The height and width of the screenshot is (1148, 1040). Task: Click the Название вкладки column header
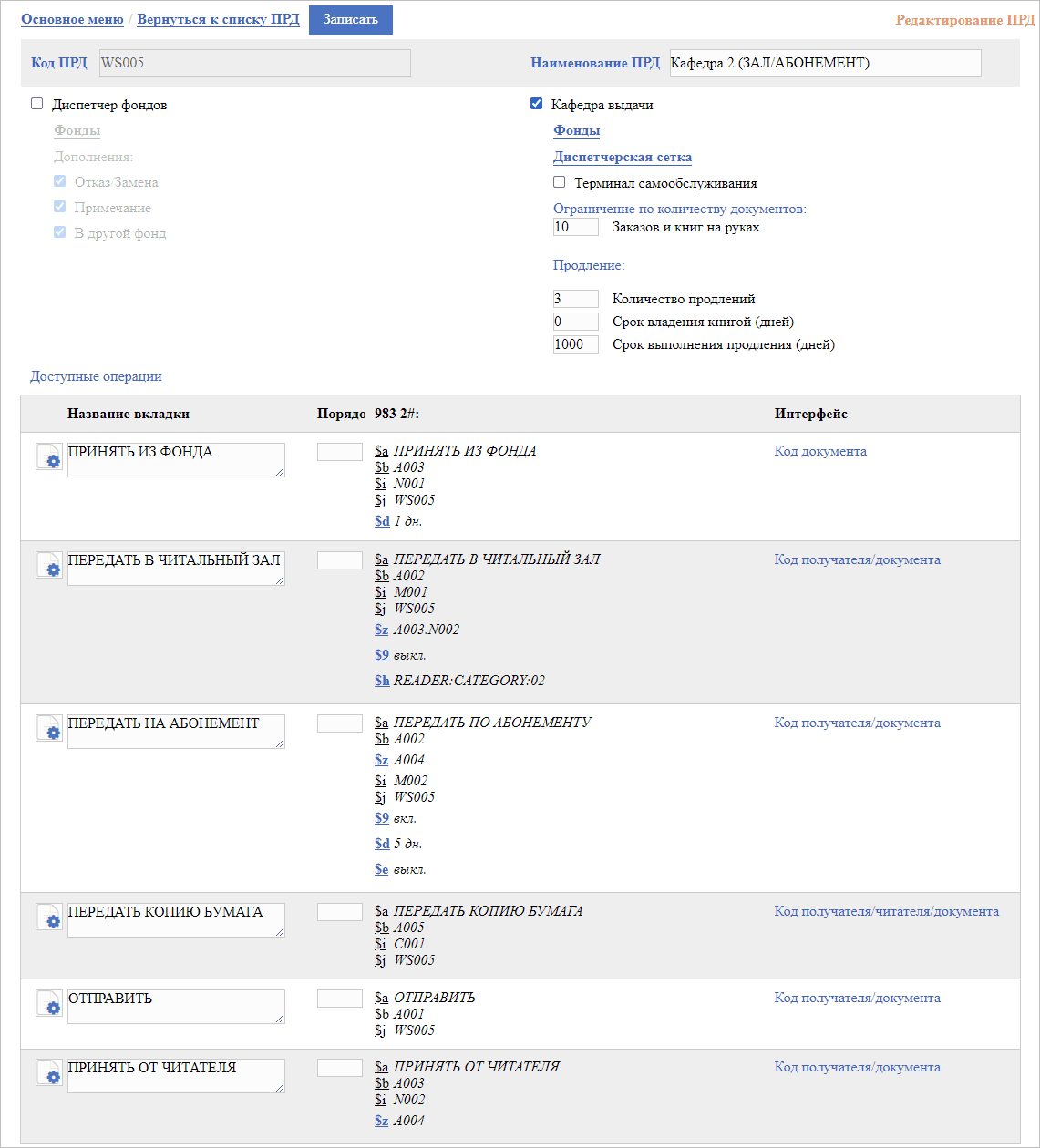[129, 414]
